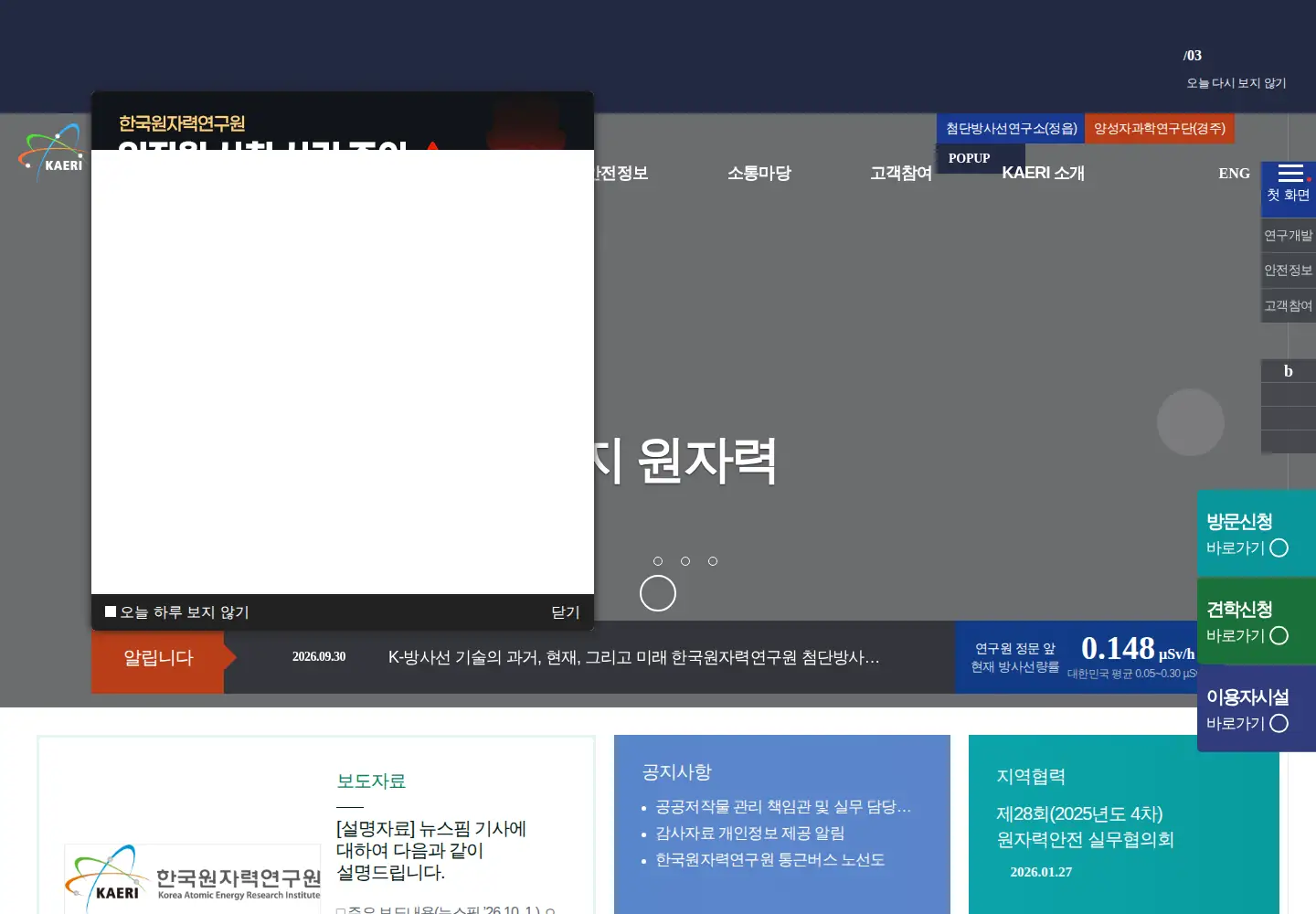1316x914 pixels.
Task: Click 오늘 다시 보지 않기 in top banner
Action: coord(1236,83)
